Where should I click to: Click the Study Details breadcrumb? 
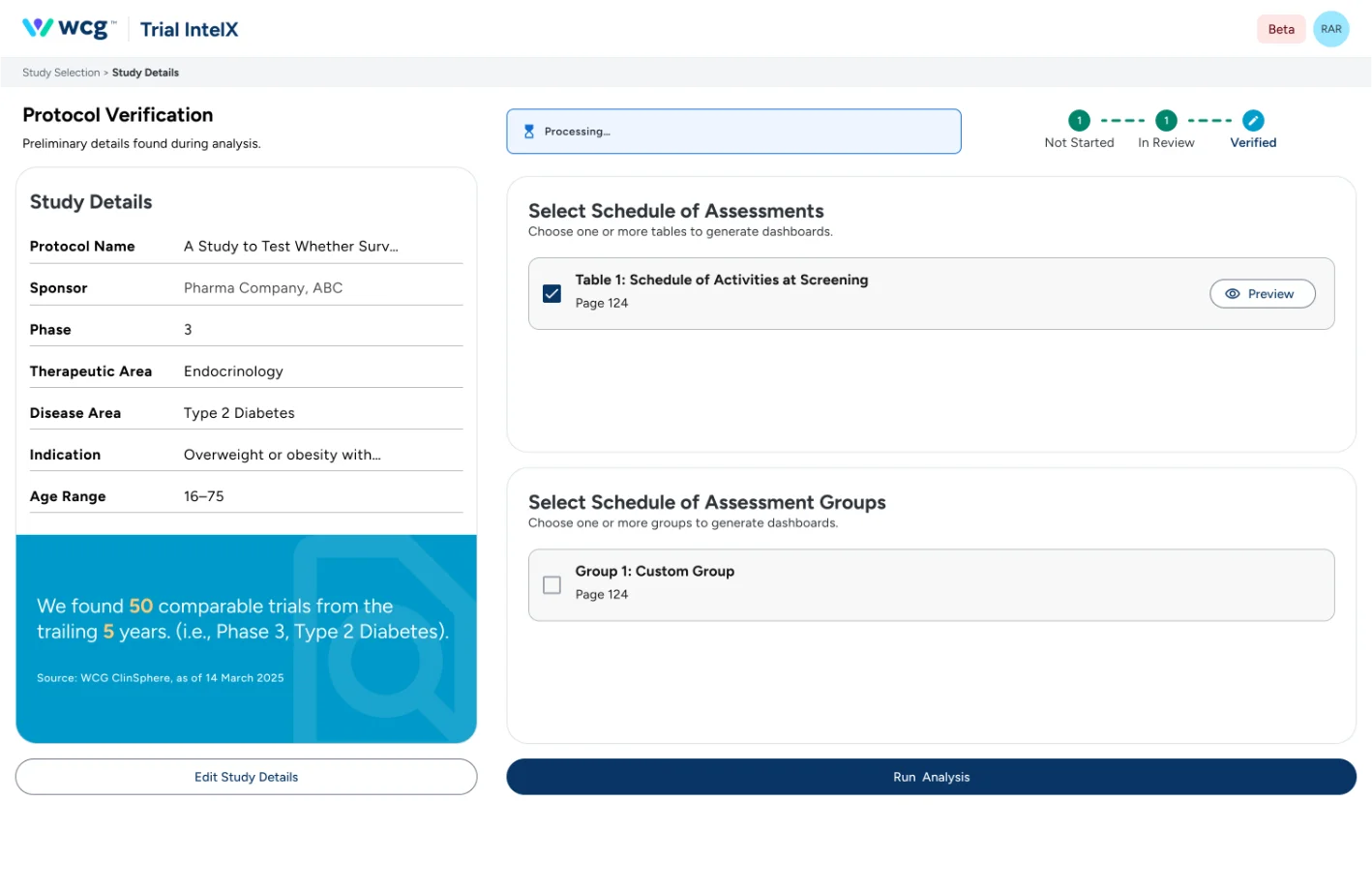point(145,72)
